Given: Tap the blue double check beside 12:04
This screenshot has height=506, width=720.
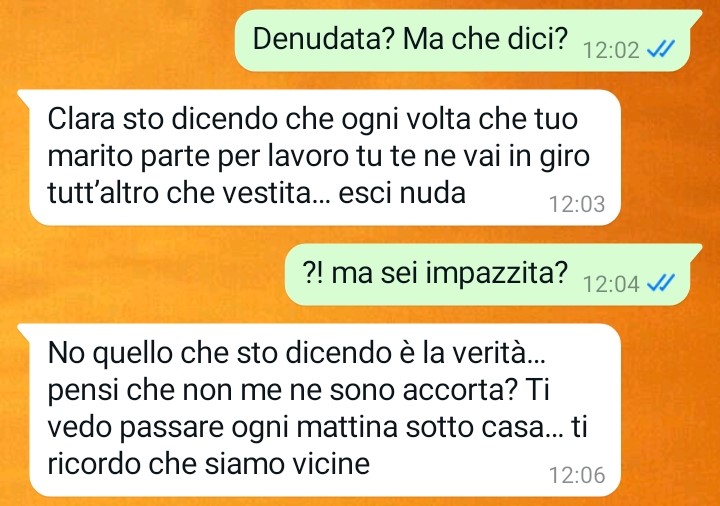Looking at the screenshot, I should [661, 282].
